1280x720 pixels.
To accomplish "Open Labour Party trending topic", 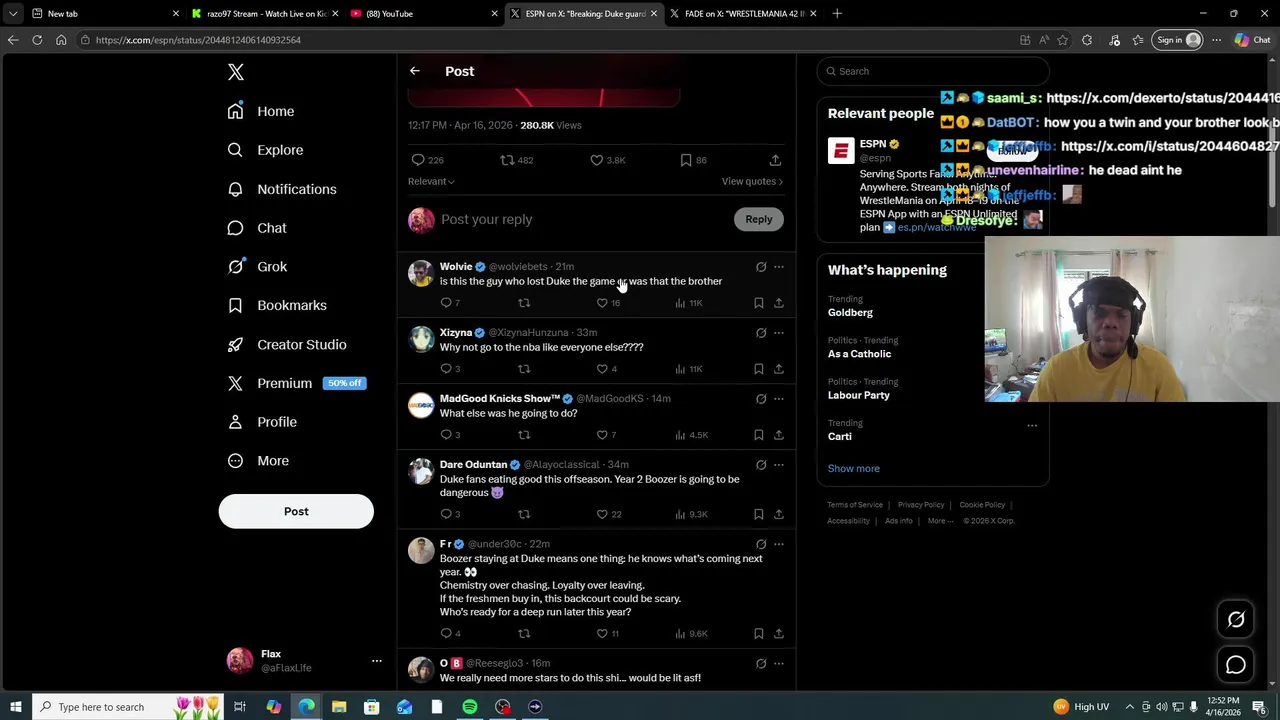I will 859,395.
